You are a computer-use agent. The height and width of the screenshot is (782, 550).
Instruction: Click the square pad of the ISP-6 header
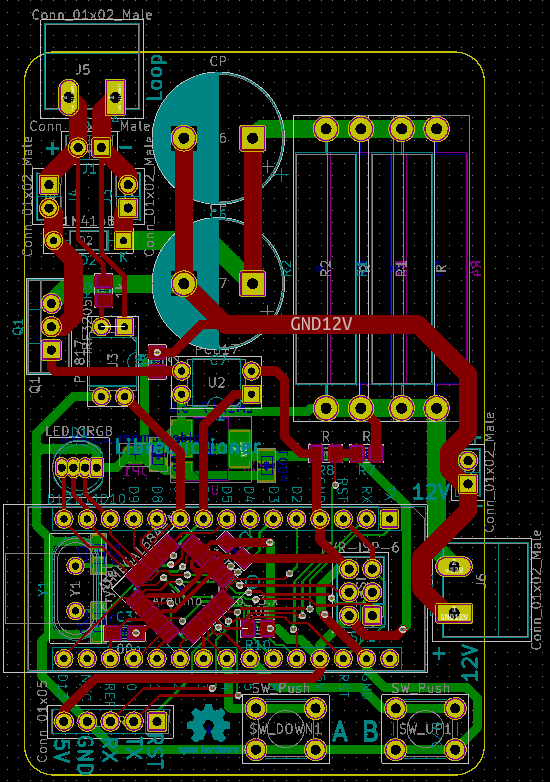[372, 615]
